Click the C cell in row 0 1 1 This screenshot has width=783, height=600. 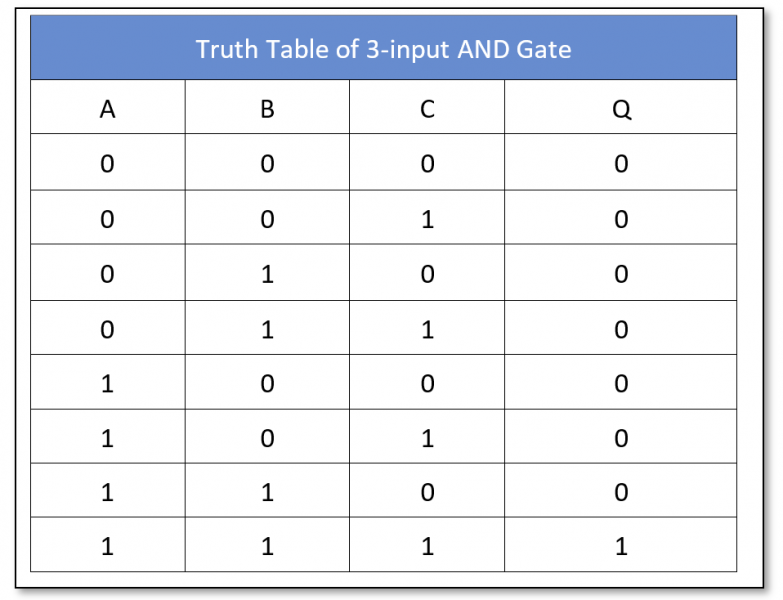(427, 328)
